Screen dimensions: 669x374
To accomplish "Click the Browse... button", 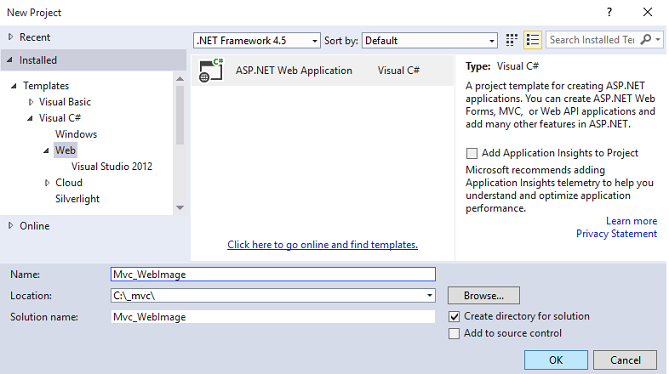I will click(484, 296).
